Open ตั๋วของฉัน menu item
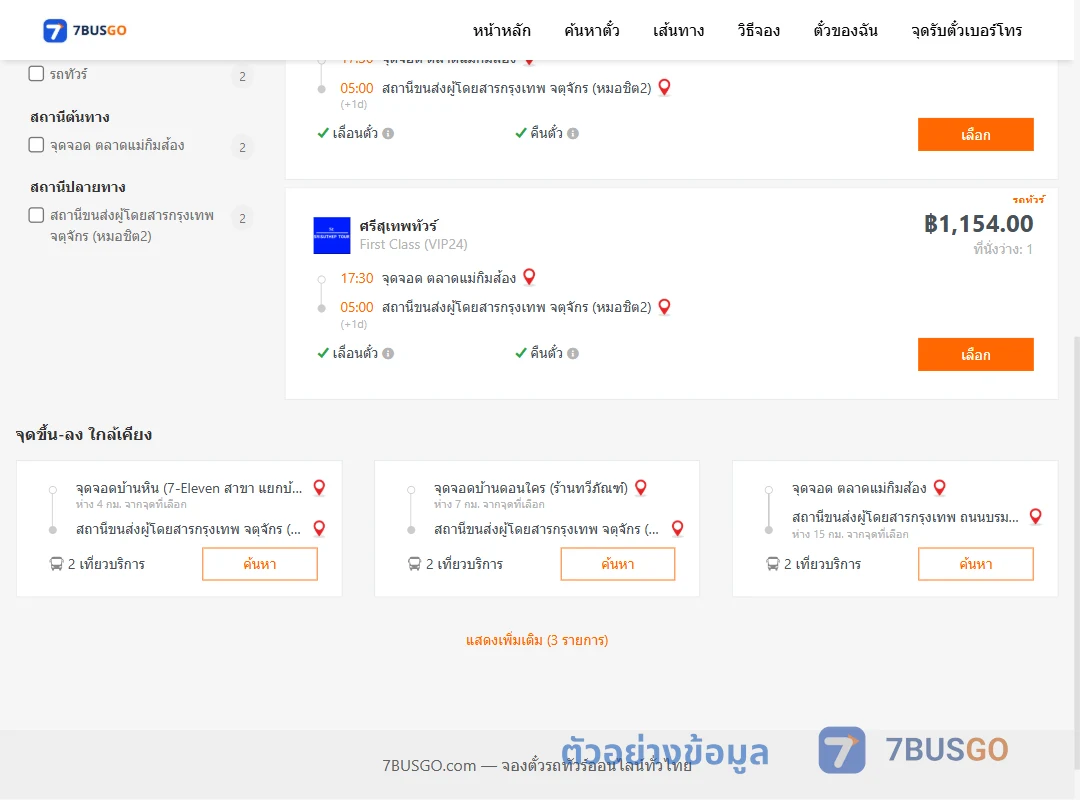Image resolution: width=1080 pixels, height=800 pixels. click(846, 30)
